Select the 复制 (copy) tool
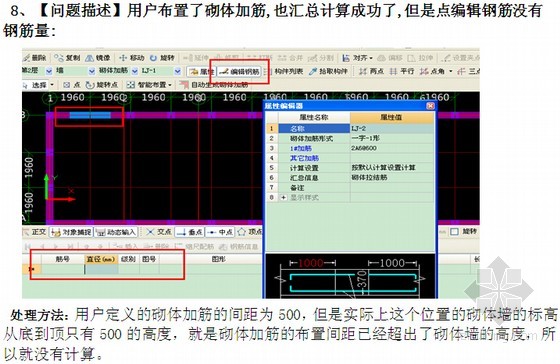 coord(67,58)
